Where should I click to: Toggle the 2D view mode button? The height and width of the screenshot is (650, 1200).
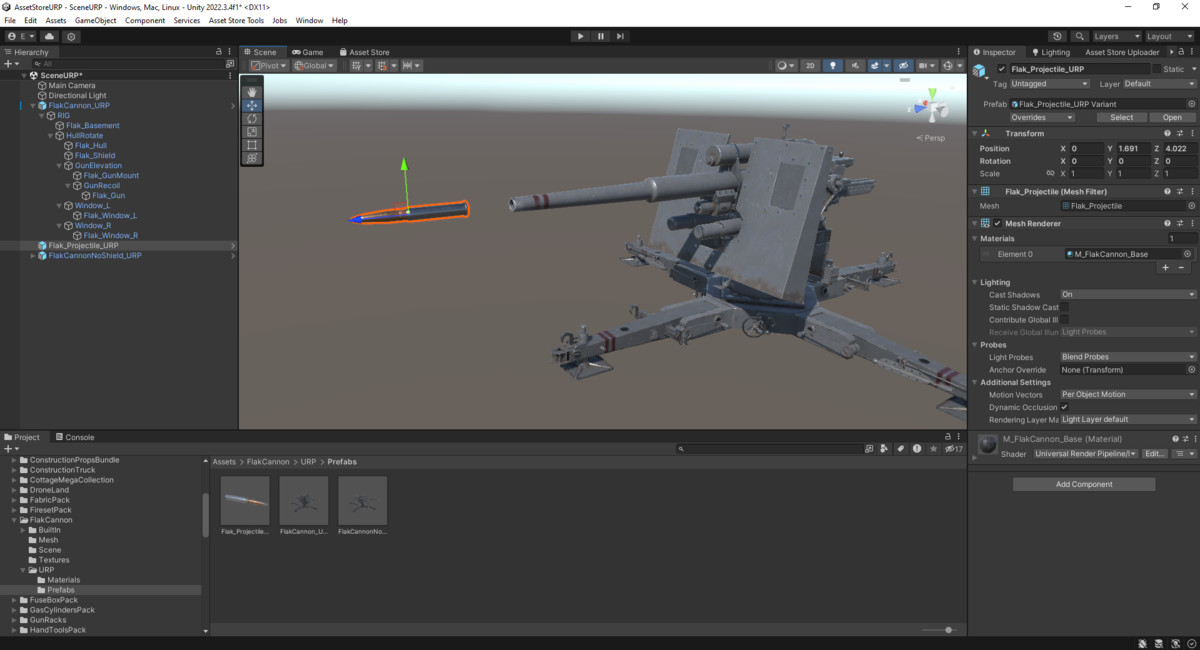(x=810, y=66)
